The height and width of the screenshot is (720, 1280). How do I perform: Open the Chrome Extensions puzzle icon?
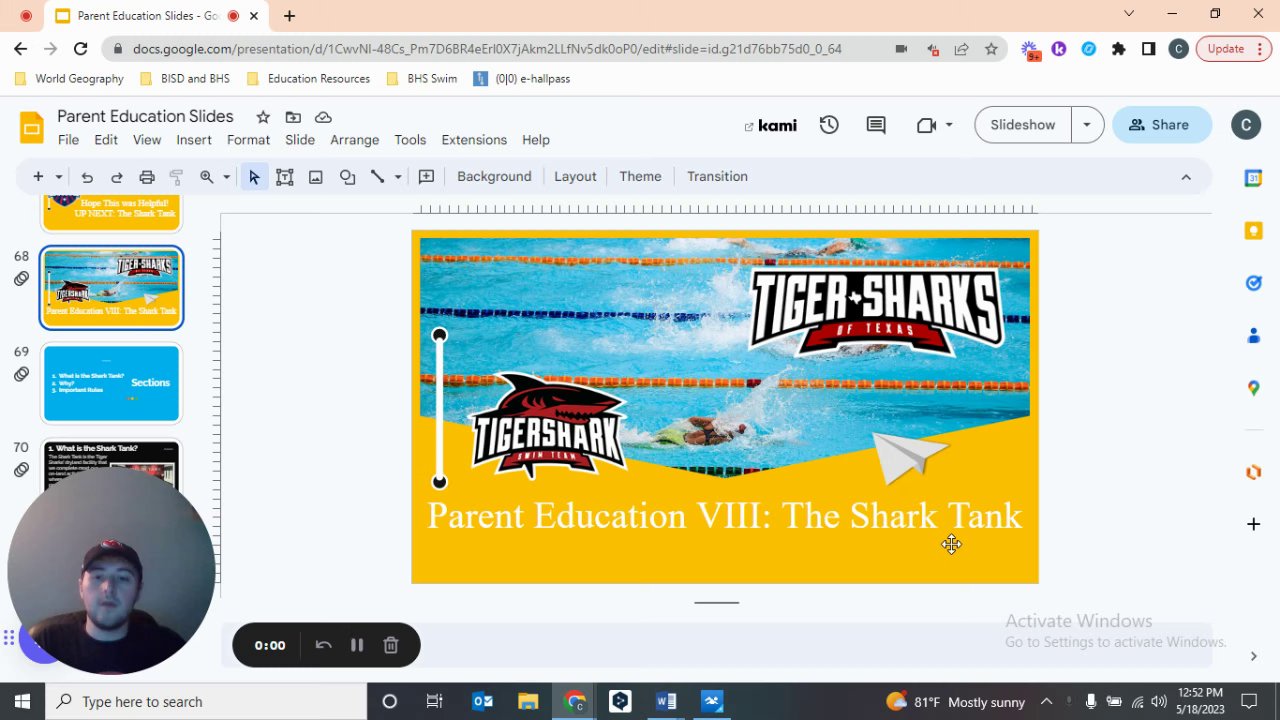click(x=1119, y=48)
